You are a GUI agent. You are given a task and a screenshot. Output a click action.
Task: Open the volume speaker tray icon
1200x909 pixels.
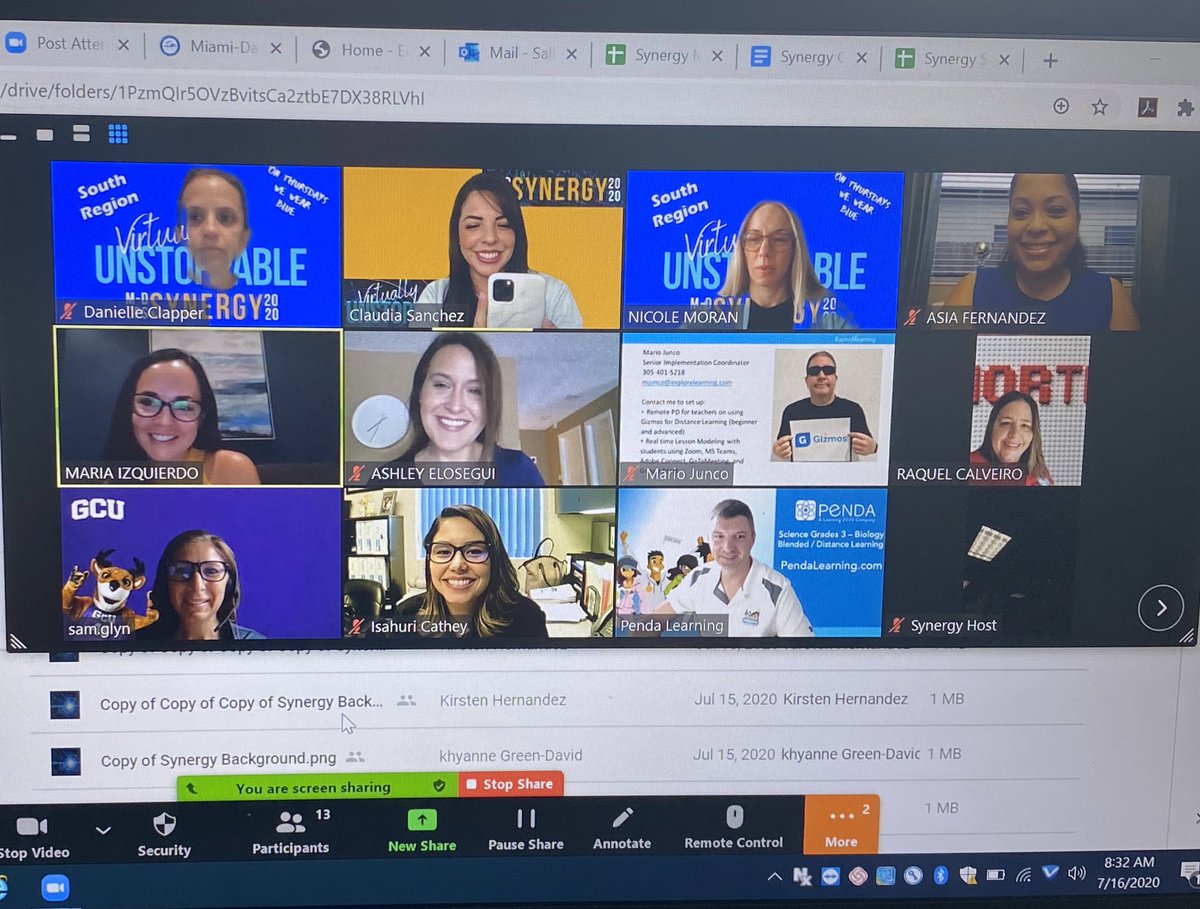(x=1076, y=873)
